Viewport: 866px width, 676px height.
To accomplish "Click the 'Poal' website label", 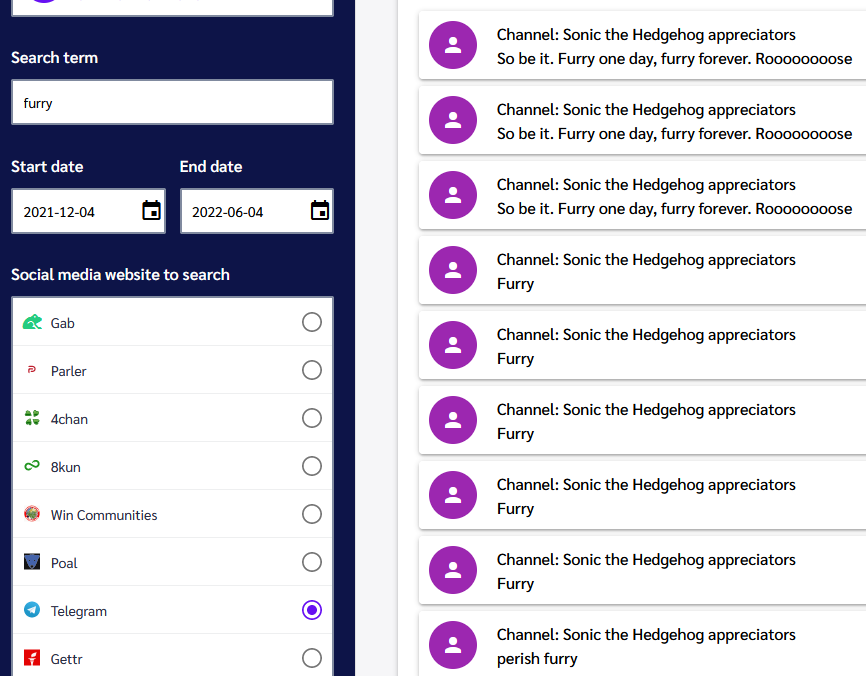I will 64,563.
